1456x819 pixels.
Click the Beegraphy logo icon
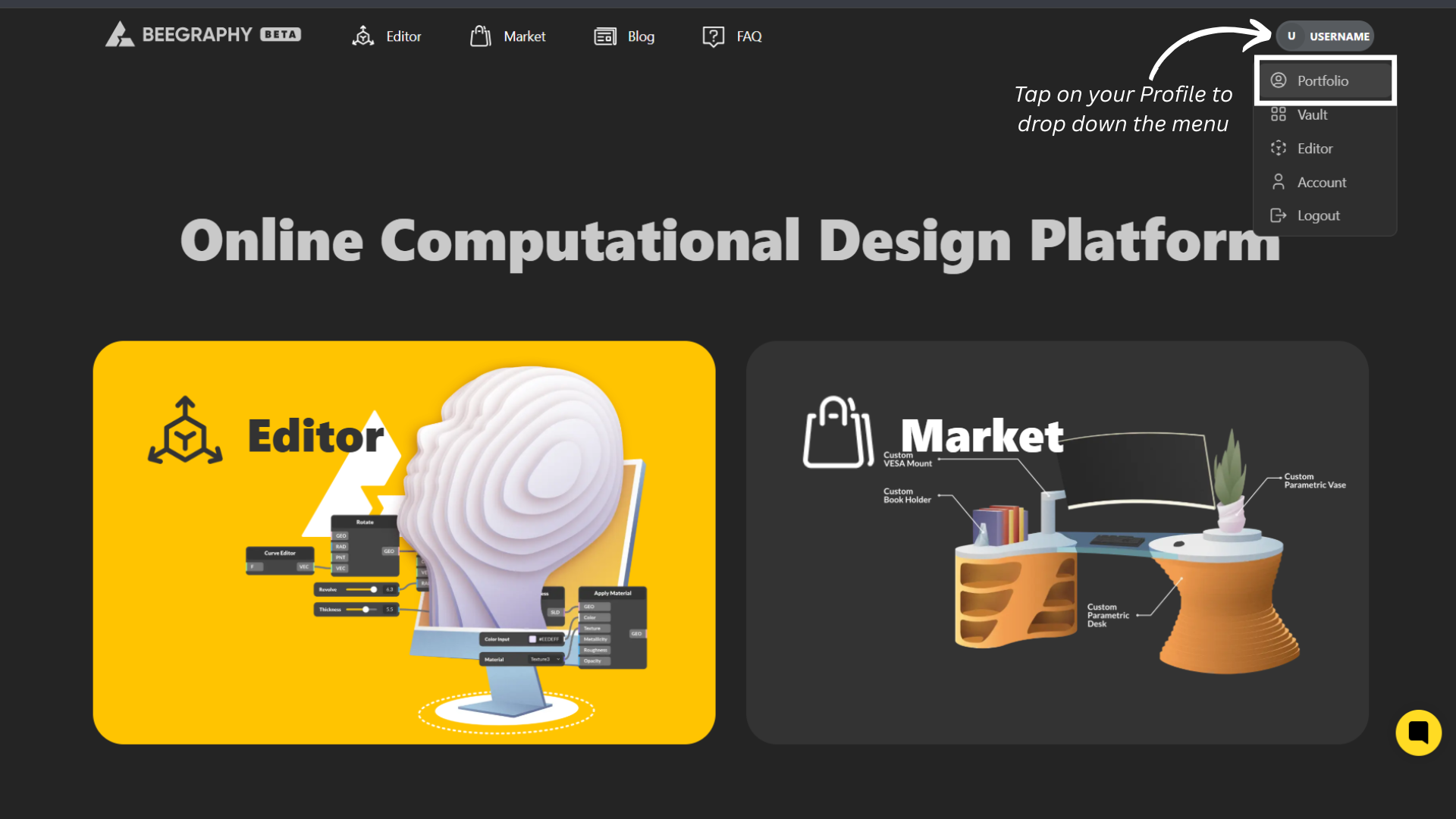click(x=120, y=35)
